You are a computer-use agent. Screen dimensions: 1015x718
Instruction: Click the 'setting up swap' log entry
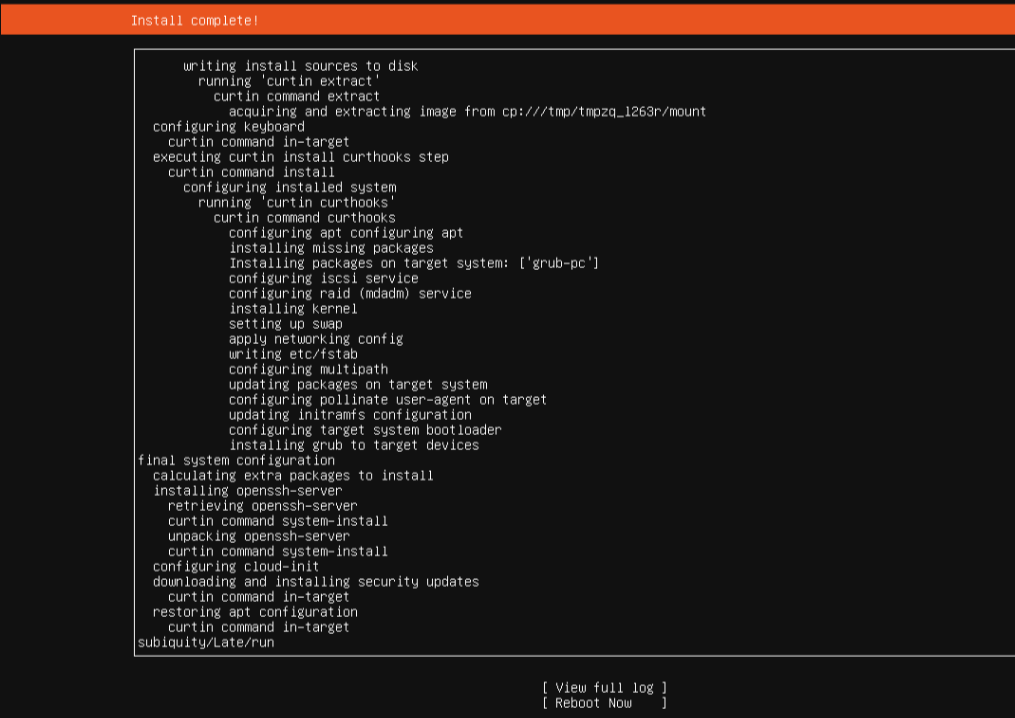(285, 324)
